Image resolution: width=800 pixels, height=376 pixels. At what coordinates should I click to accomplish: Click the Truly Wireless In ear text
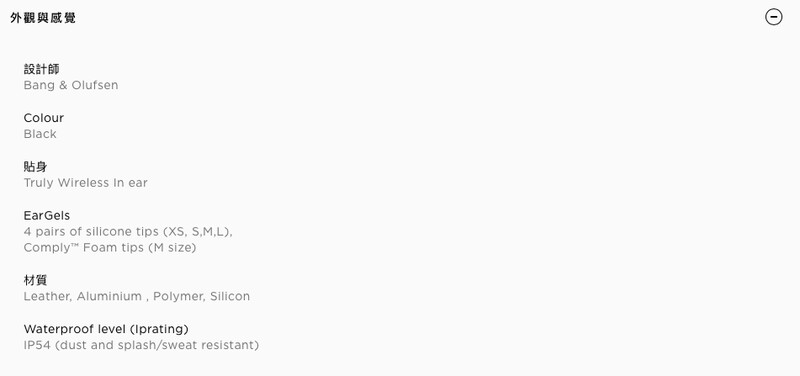coord(86,183)
